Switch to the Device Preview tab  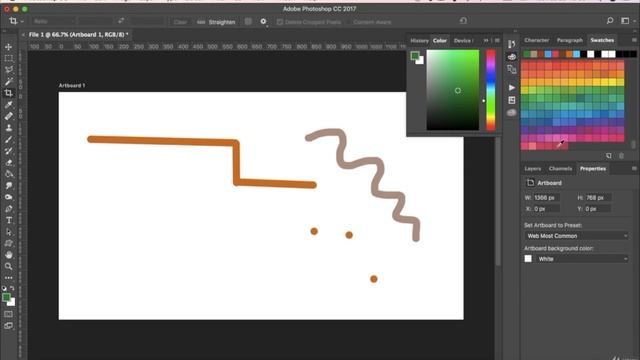(463, 41)
